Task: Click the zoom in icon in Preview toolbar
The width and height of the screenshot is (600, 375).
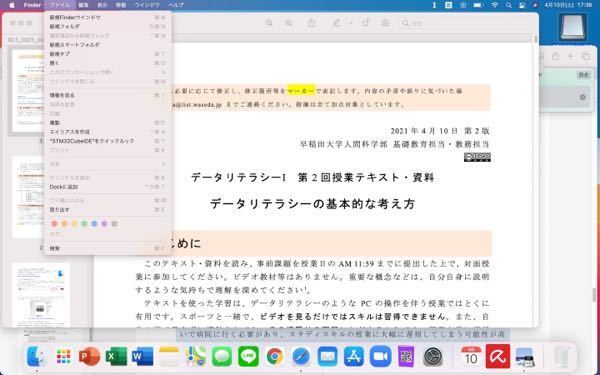Action: [289, 23]
